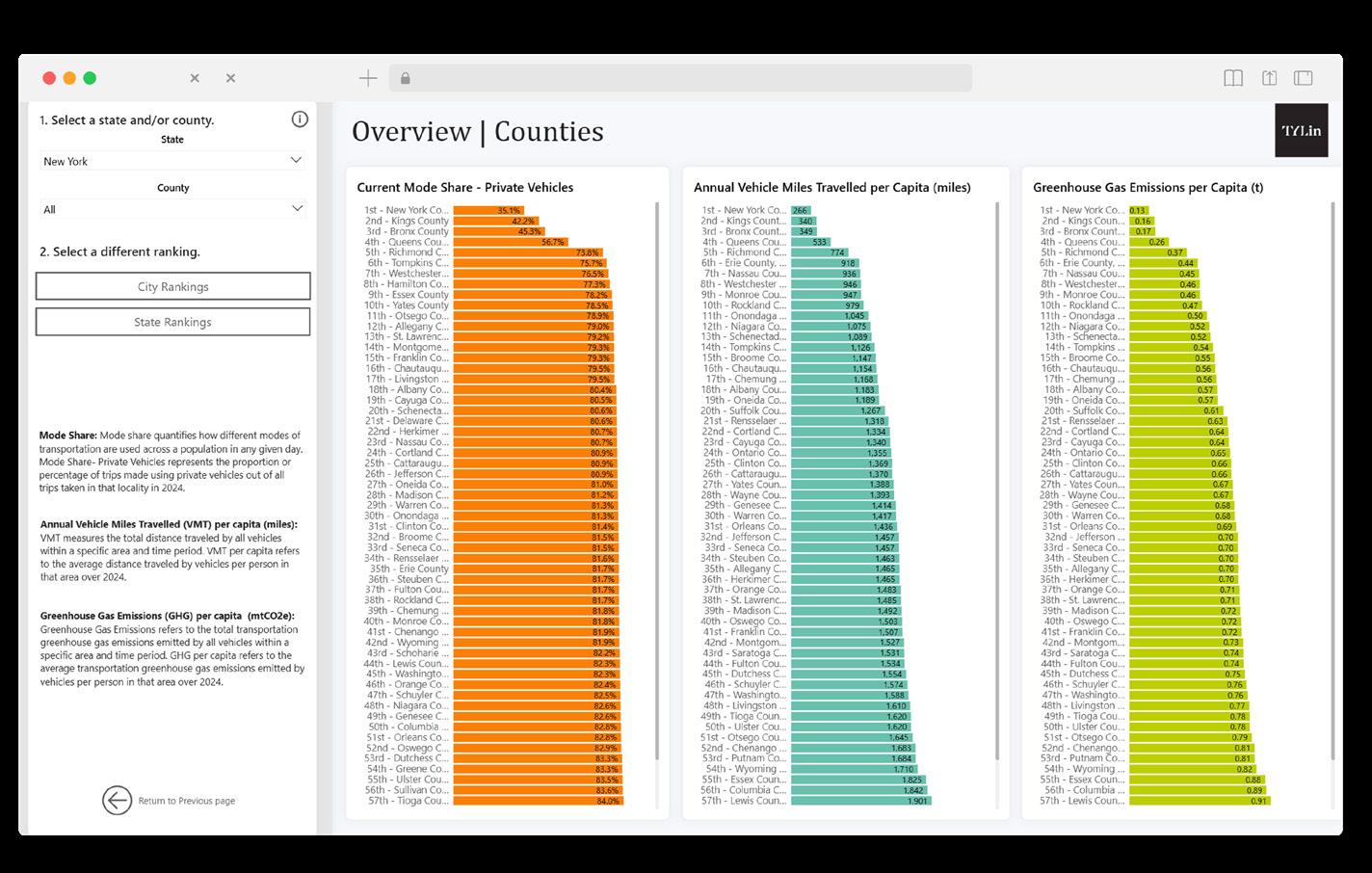1372x873 pixels.
Task: Click the '20th - Suffolk Cou...' Vehicle Miles label
Action: 743,410
